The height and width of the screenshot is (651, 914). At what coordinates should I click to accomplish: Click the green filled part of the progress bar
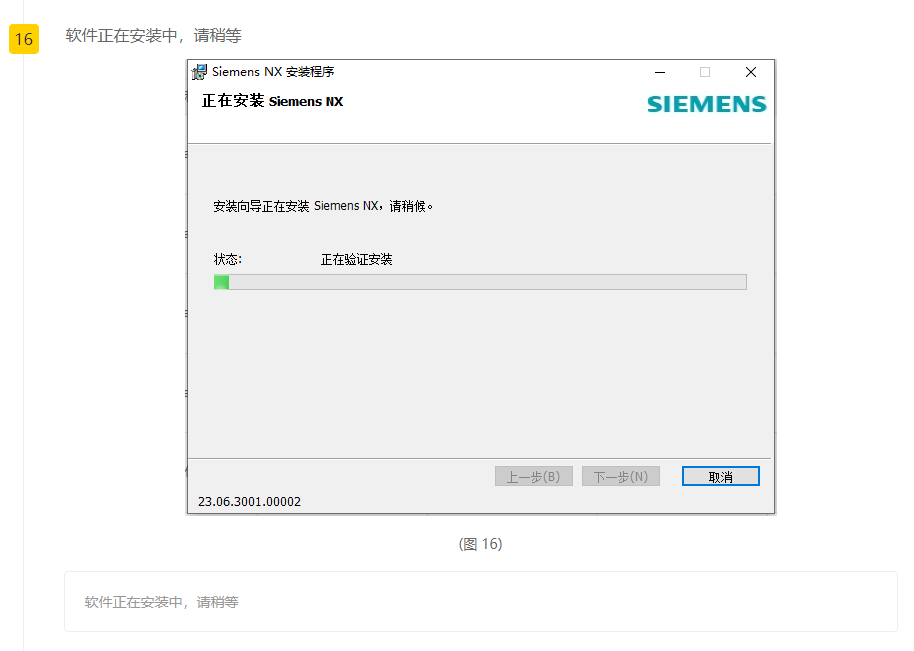pos(222,282)
